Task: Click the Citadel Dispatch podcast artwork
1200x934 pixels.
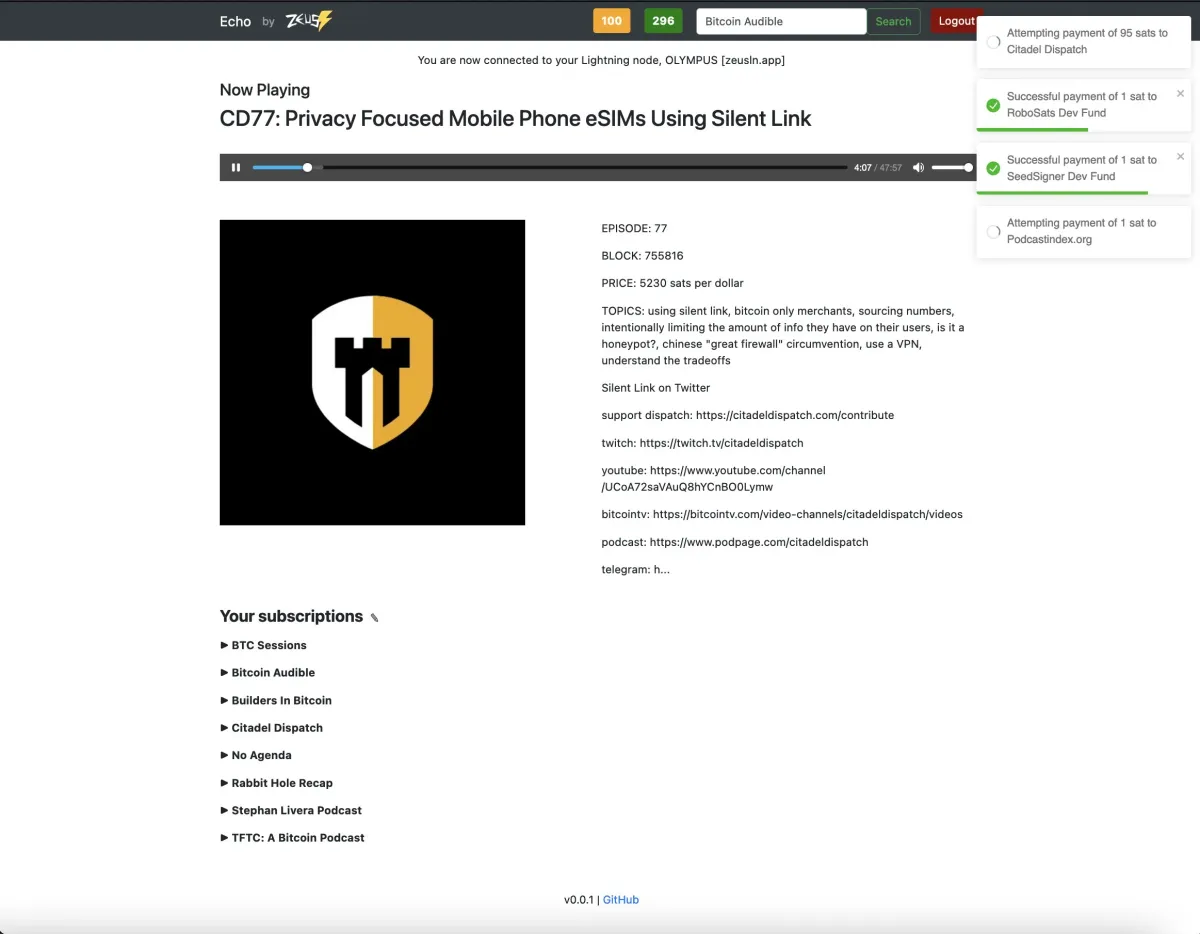Action: coord(372,372)
